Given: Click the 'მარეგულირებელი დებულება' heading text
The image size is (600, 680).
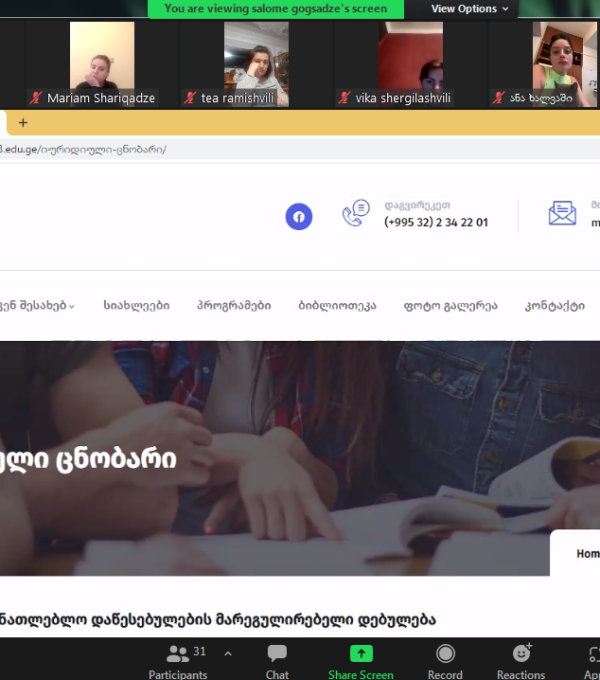Looking at the screenshot, I should click(x=326, y=619).
